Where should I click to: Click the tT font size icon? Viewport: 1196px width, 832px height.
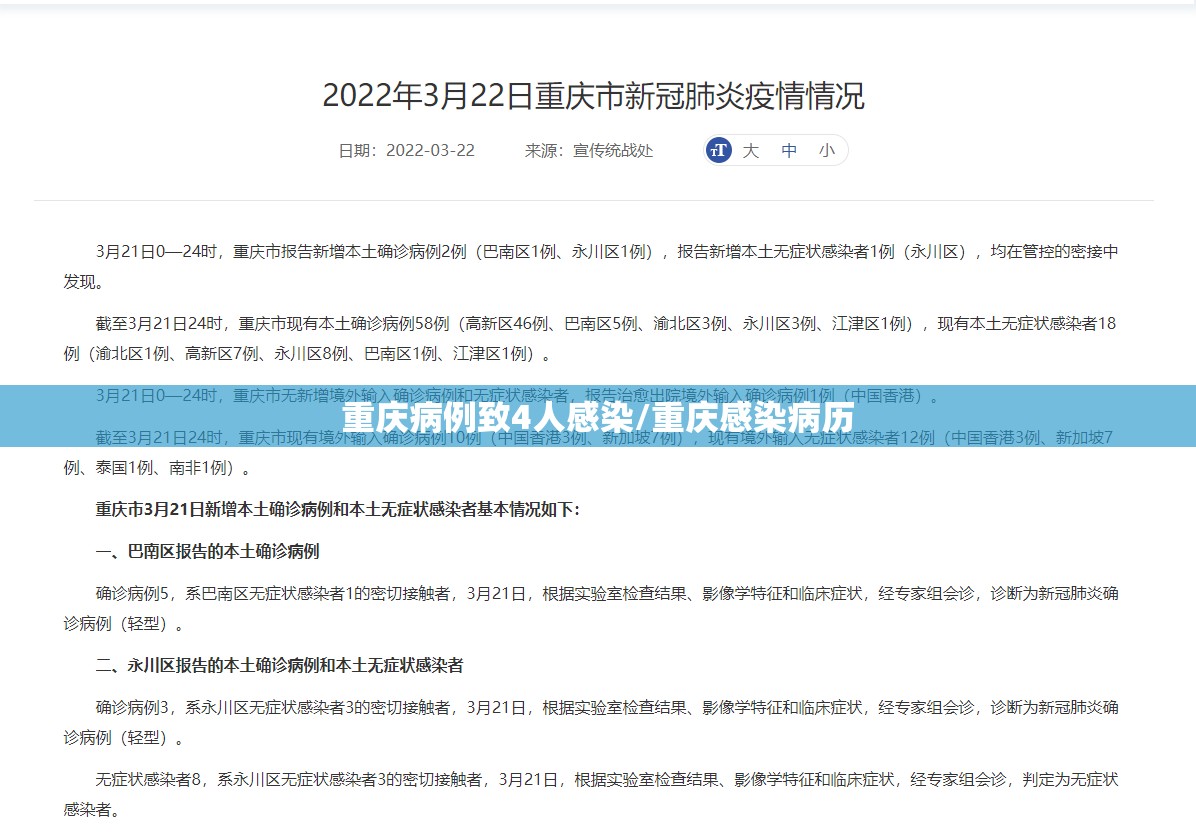pos(719,150)
